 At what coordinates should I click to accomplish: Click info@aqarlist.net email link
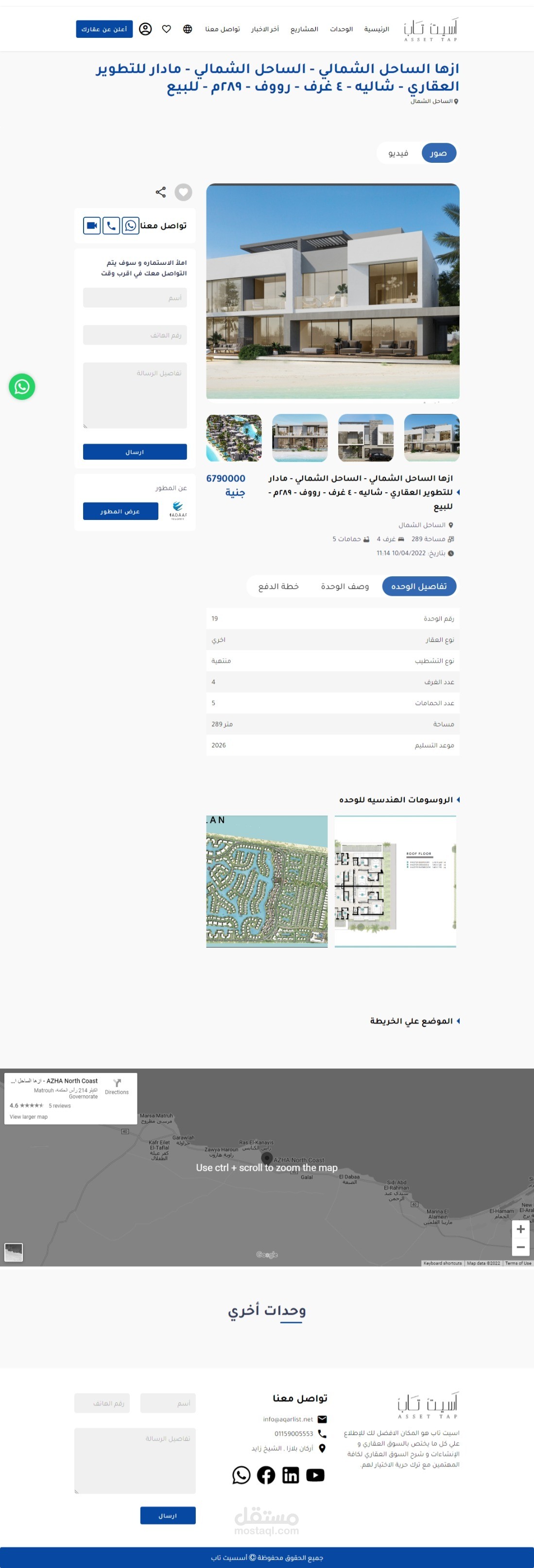pyautogui.click(x=288, y=1419)
